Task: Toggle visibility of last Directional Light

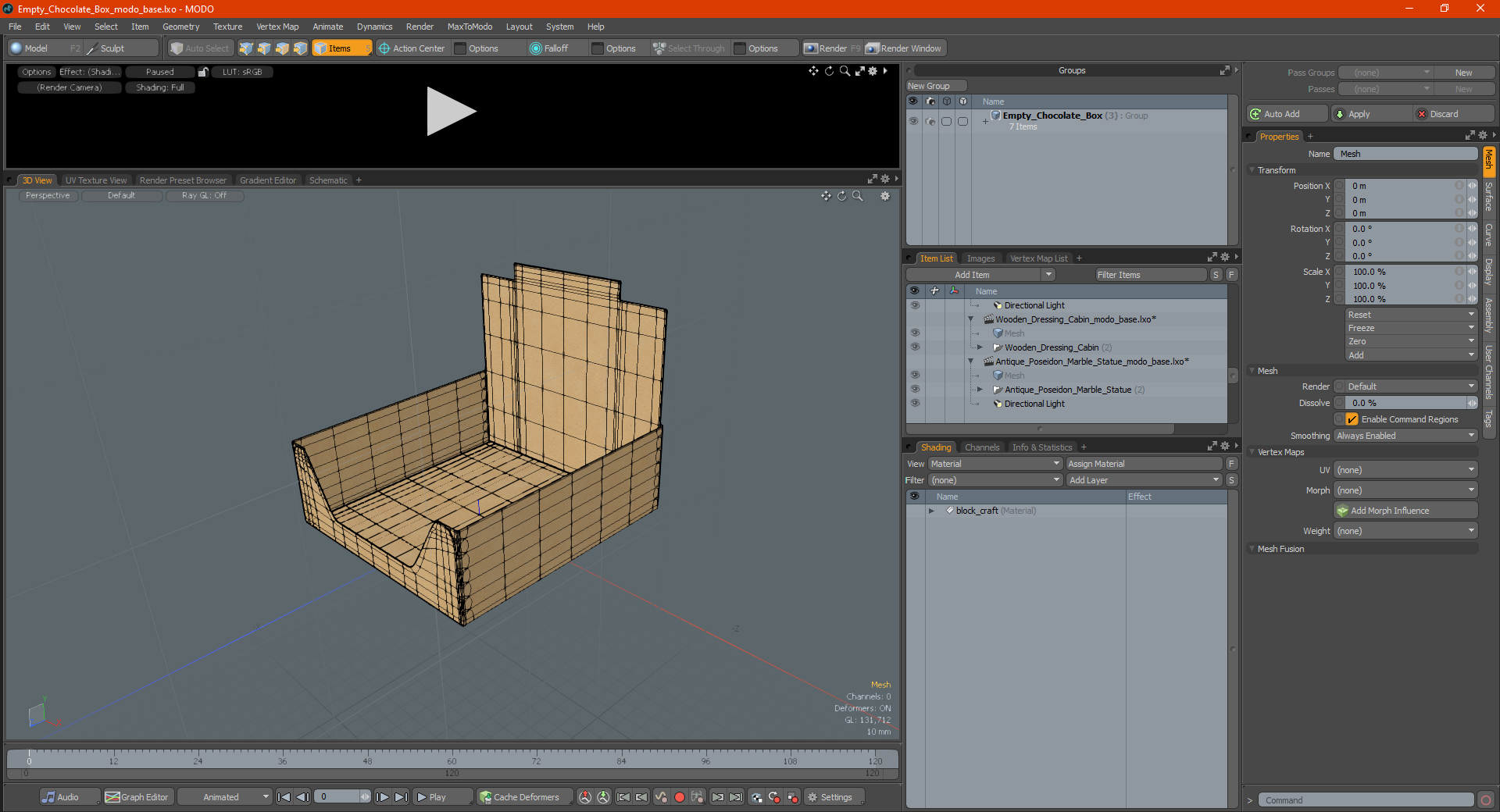Action: pyautogui.click(x=915, y=404)
